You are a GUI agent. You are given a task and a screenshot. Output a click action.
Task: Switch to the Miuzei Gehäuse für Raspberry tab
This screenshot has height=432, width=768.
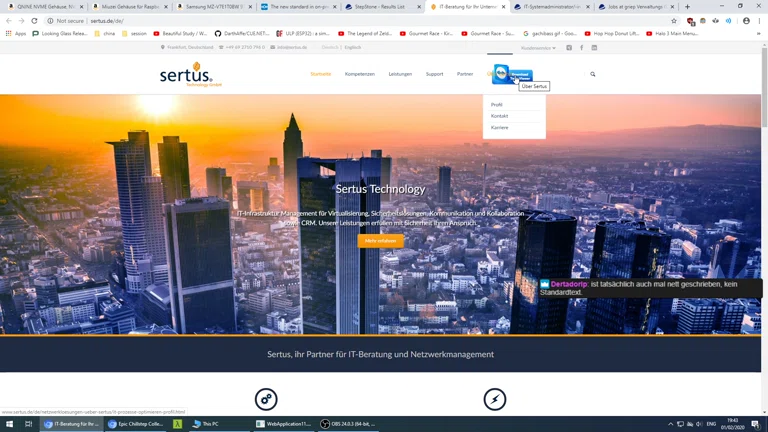(130, 7)
